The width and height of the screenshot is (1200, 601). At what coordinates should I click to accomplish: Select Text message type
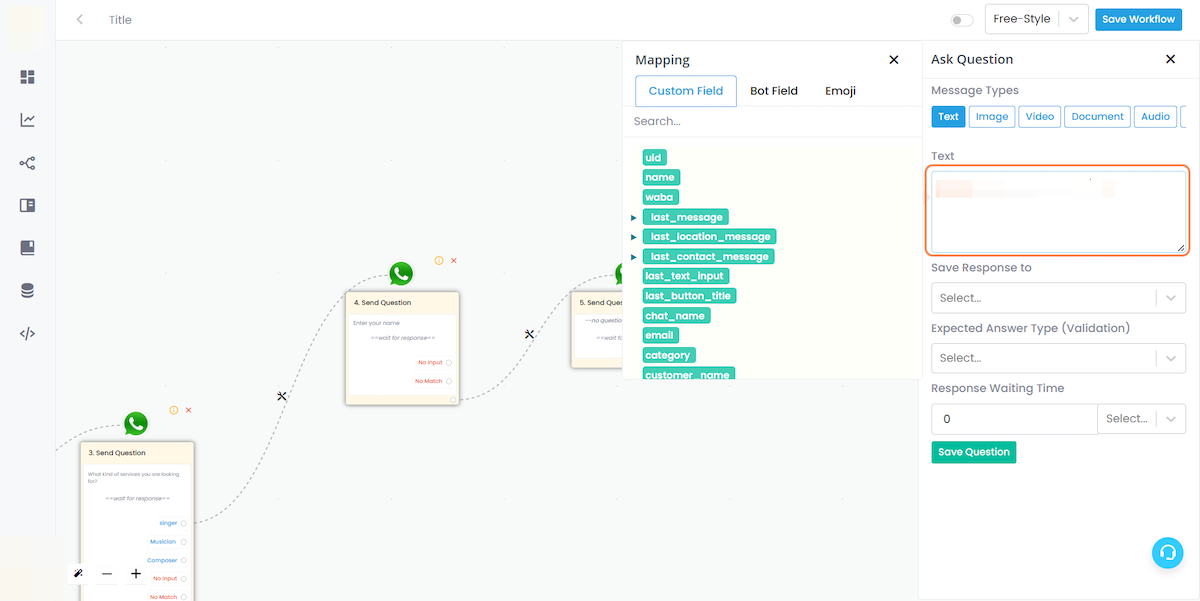[948, 117]
